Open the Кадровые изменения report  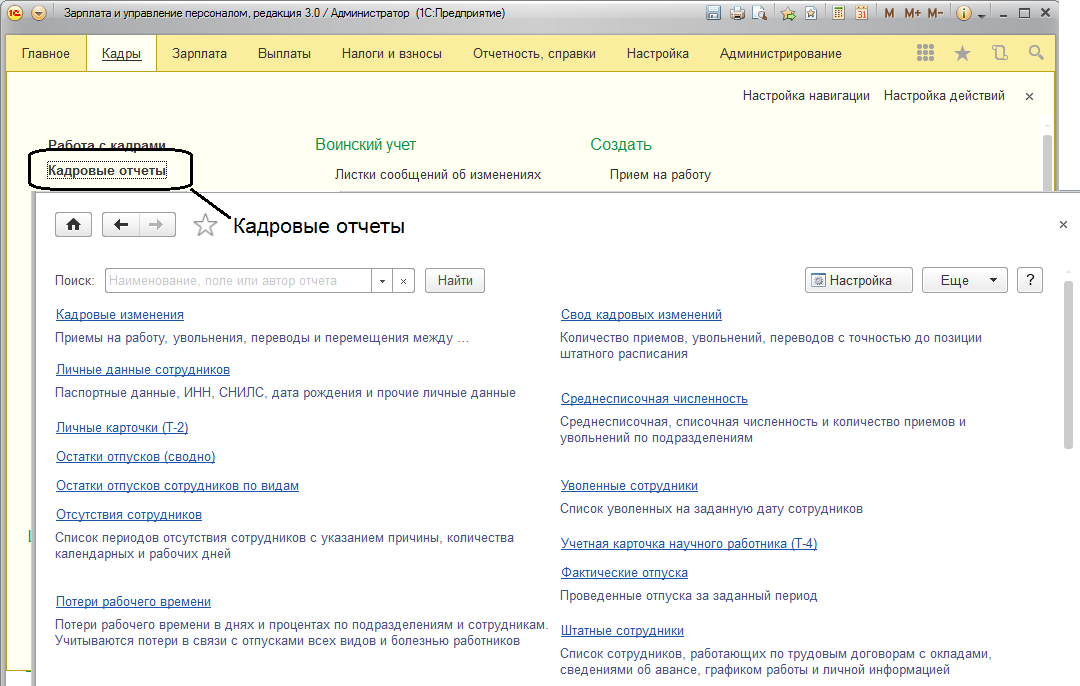[x=120, y=315]
